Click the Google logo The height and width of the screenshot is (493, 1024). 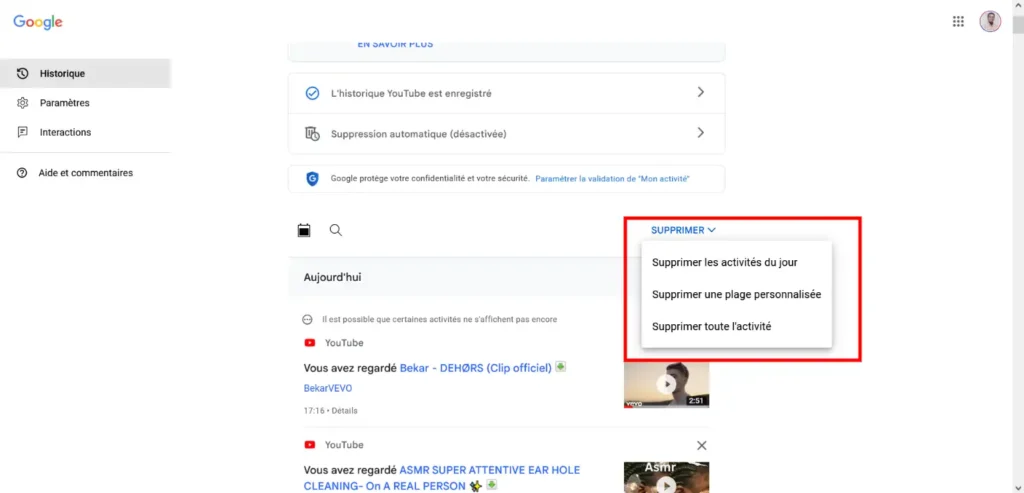(38, 22)
